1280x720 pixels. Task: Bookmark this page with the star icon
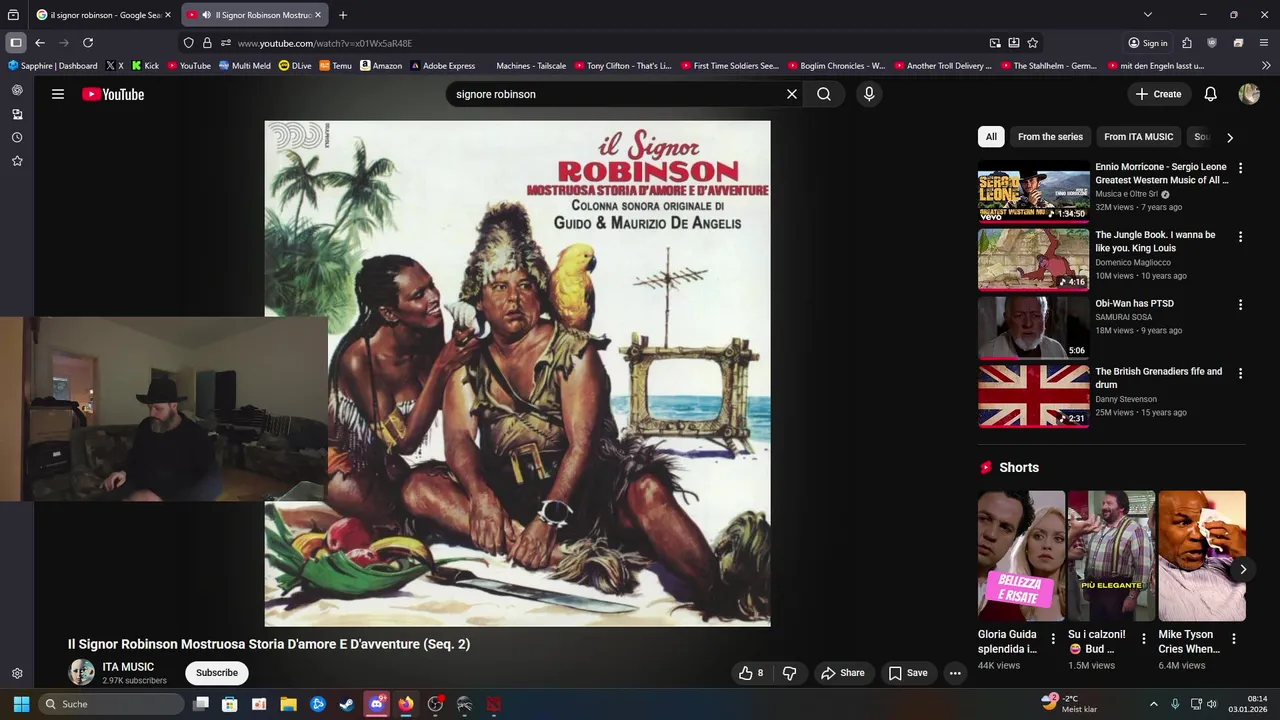[x=1033, y=43]
